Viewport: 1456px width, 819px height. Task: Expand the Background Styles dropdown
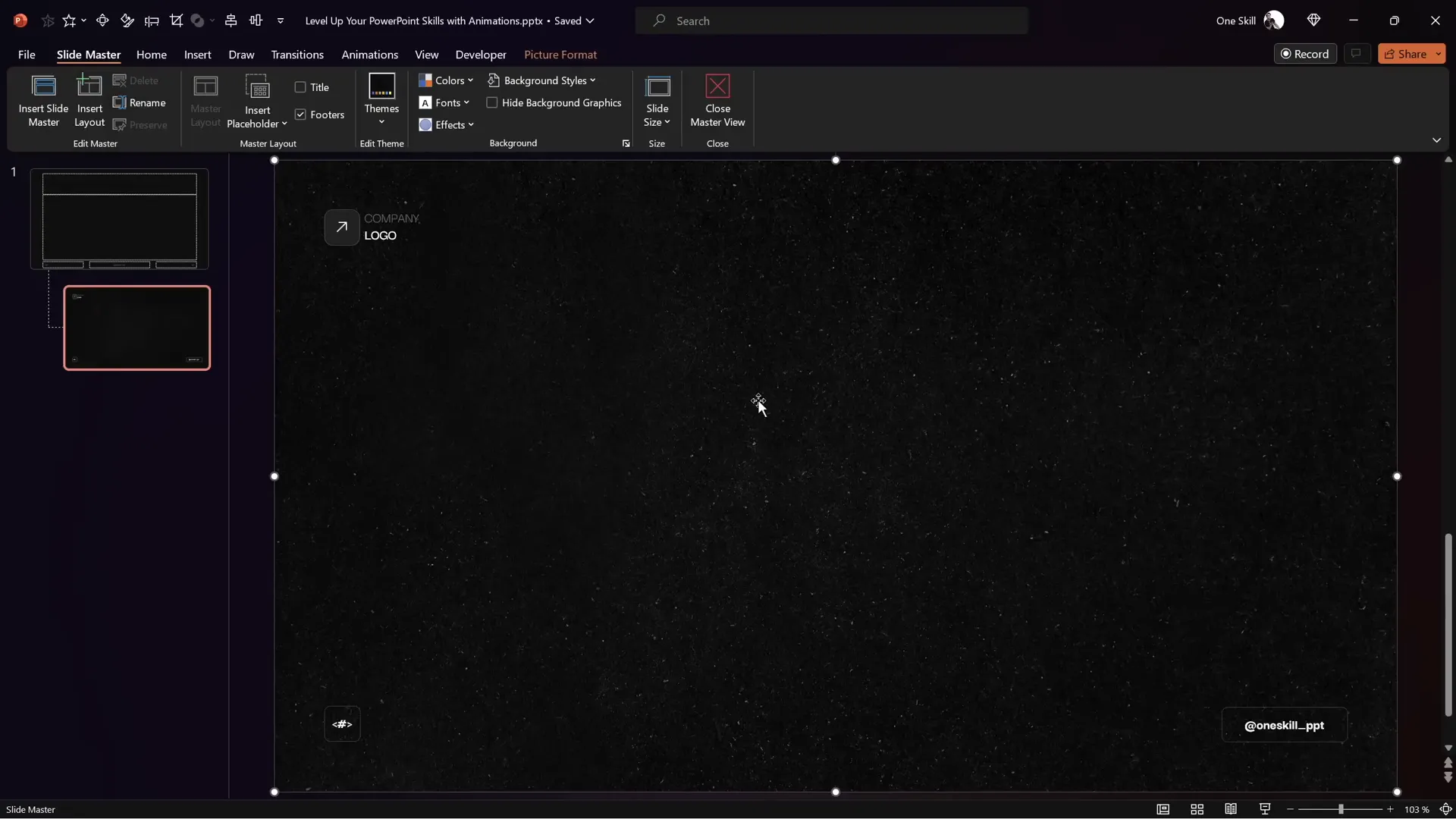coord(541,80)
